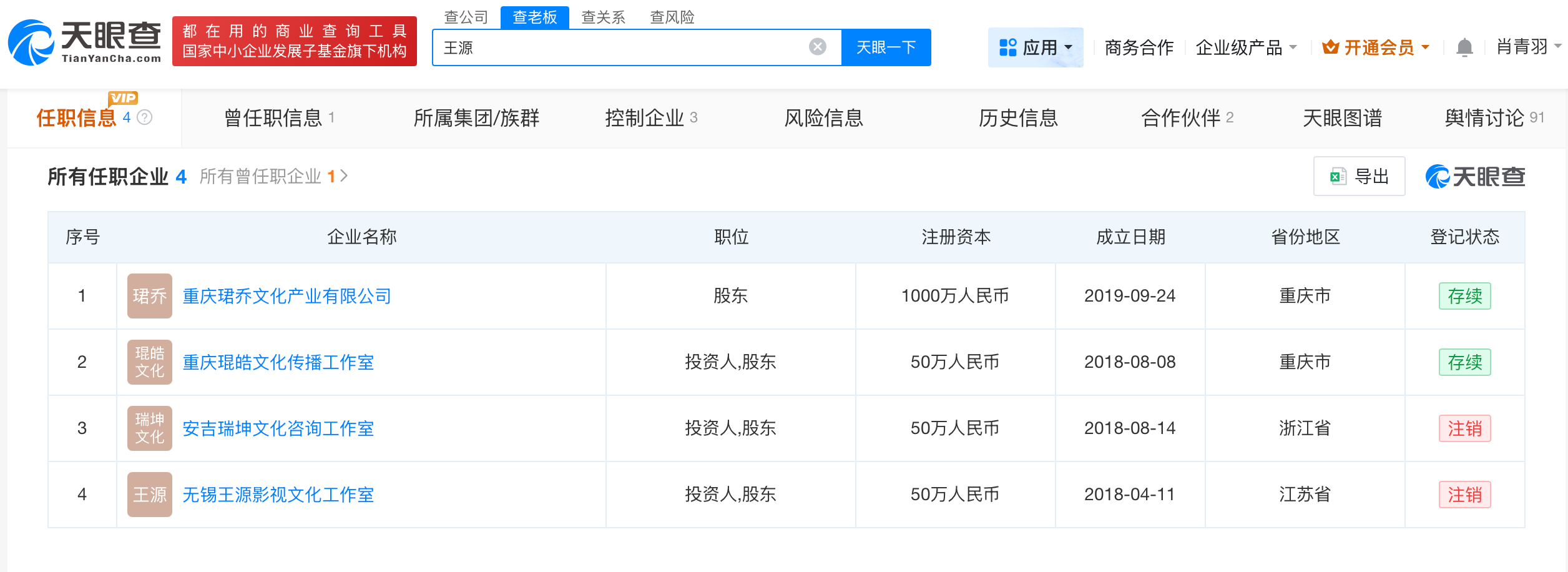The image size is (1568, 572).
Task: Click the 王源 company avatar thumbnail
Action: coord(149,494)
